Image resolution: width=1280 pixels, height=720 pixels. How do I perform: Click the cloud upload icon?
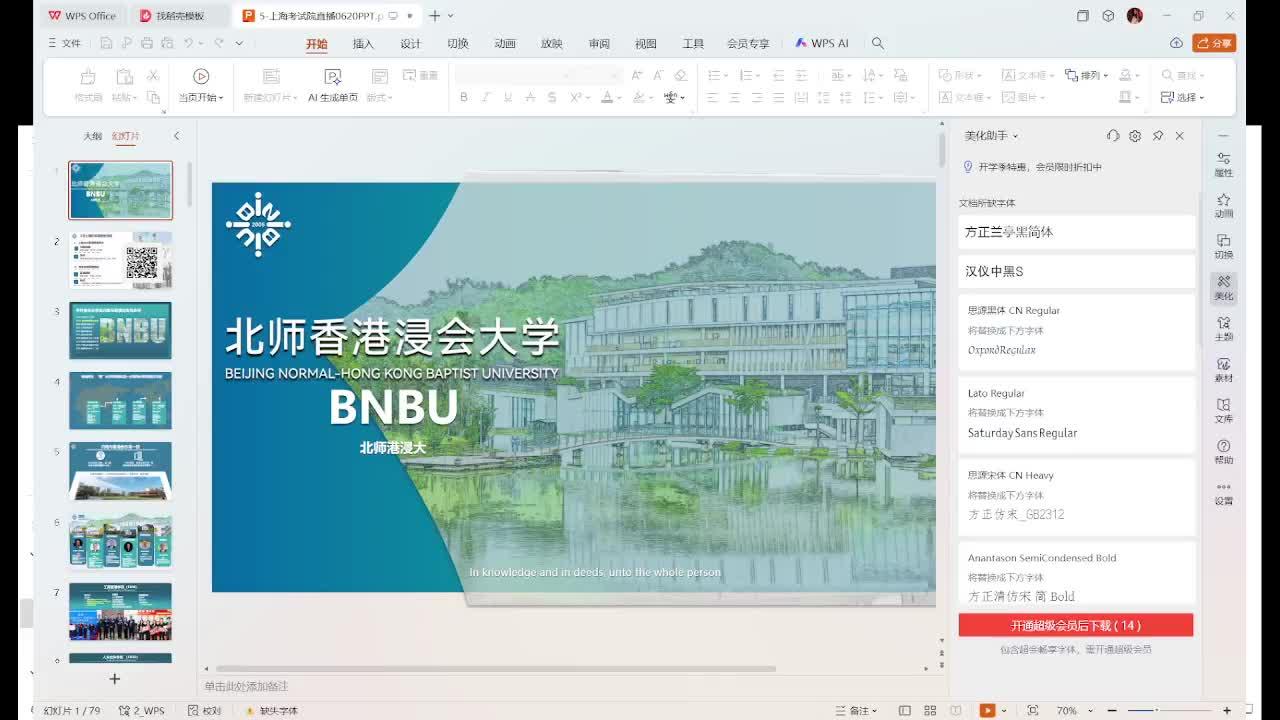pyautogui.click(x=1177, y=43)
